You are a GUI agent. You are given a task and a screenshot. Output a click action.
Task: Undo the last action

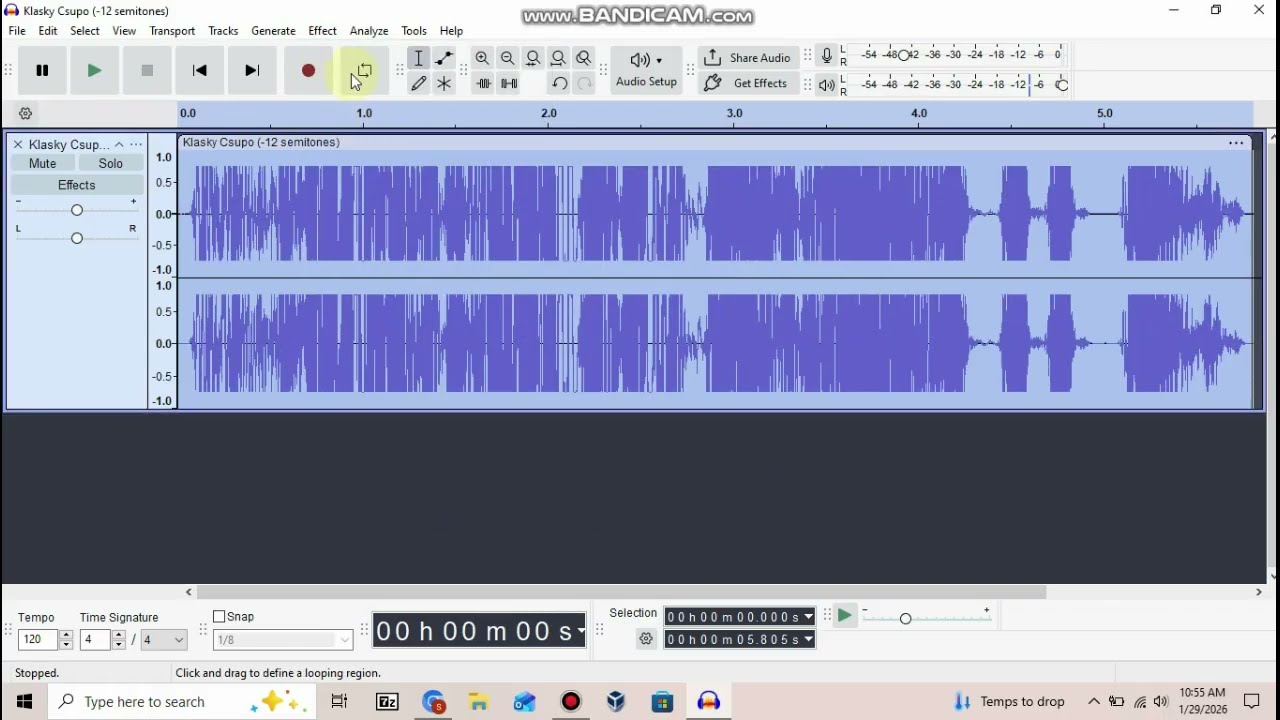559,84
